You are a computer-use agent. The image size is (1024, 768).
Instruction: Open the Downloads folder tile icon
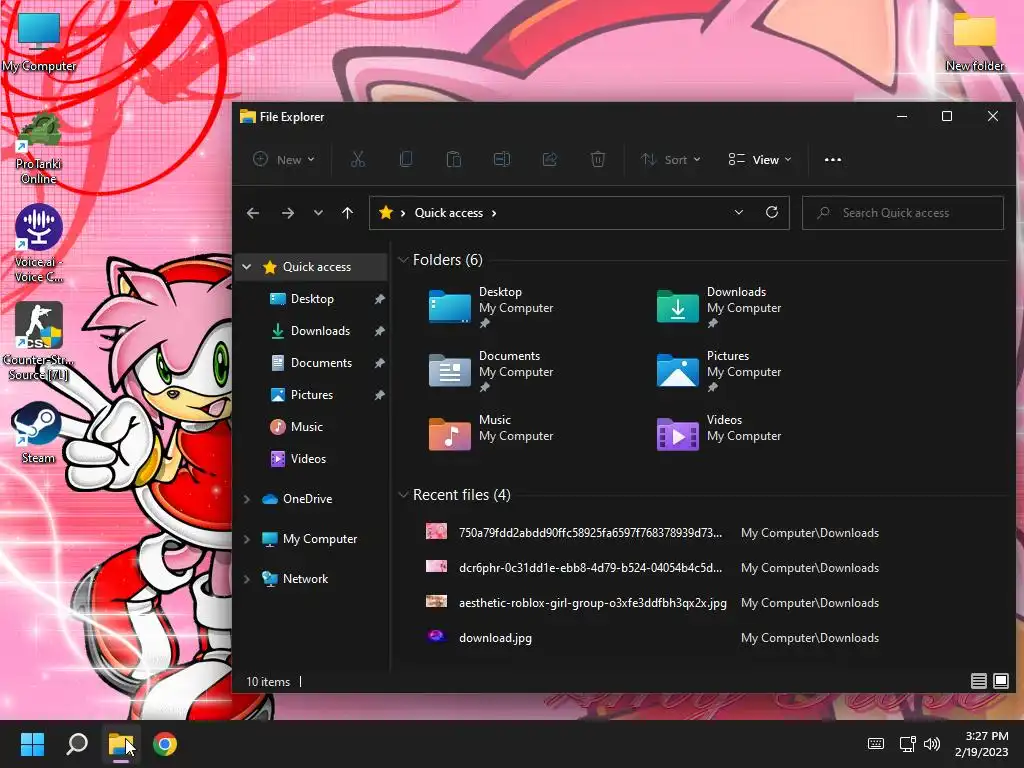pyautogui.click(x=677, y=306)
